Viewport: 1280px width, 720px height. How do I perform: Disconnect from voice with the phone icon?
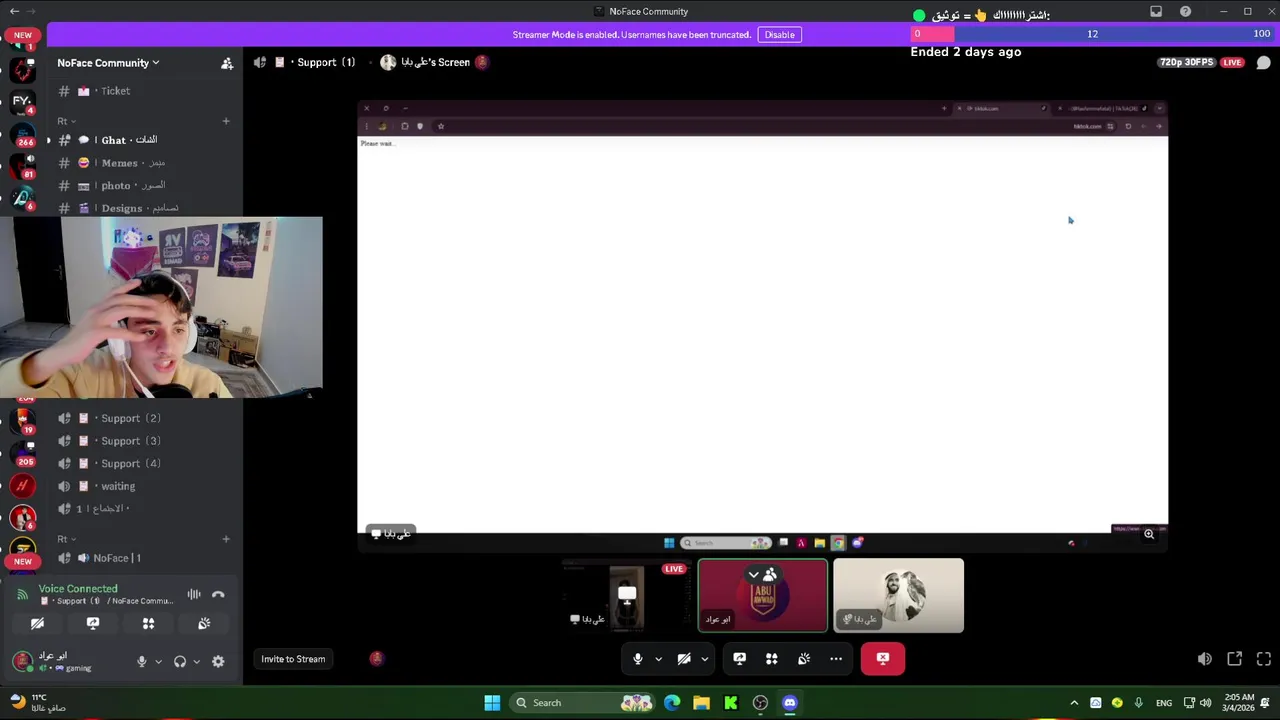tap(218, 594)
